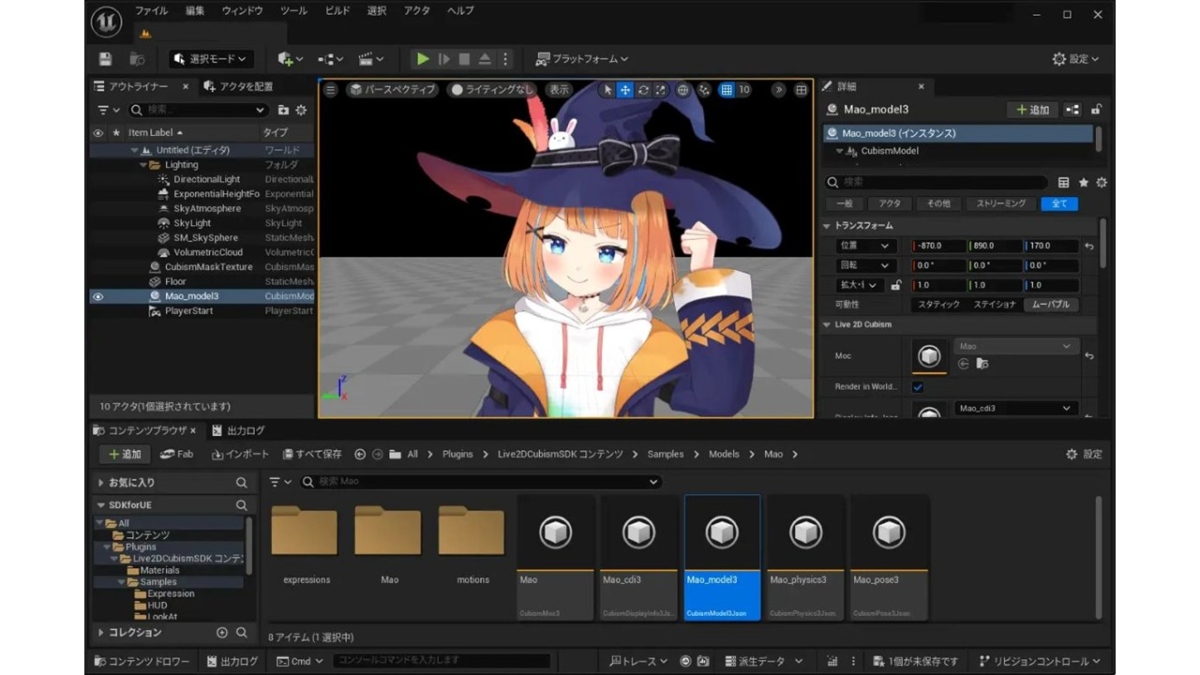Image resolution: width=1200 pixels, height=675 pixels.
Task: Toggle surface snapping icon in the viewport
Action: click(705, 90)
